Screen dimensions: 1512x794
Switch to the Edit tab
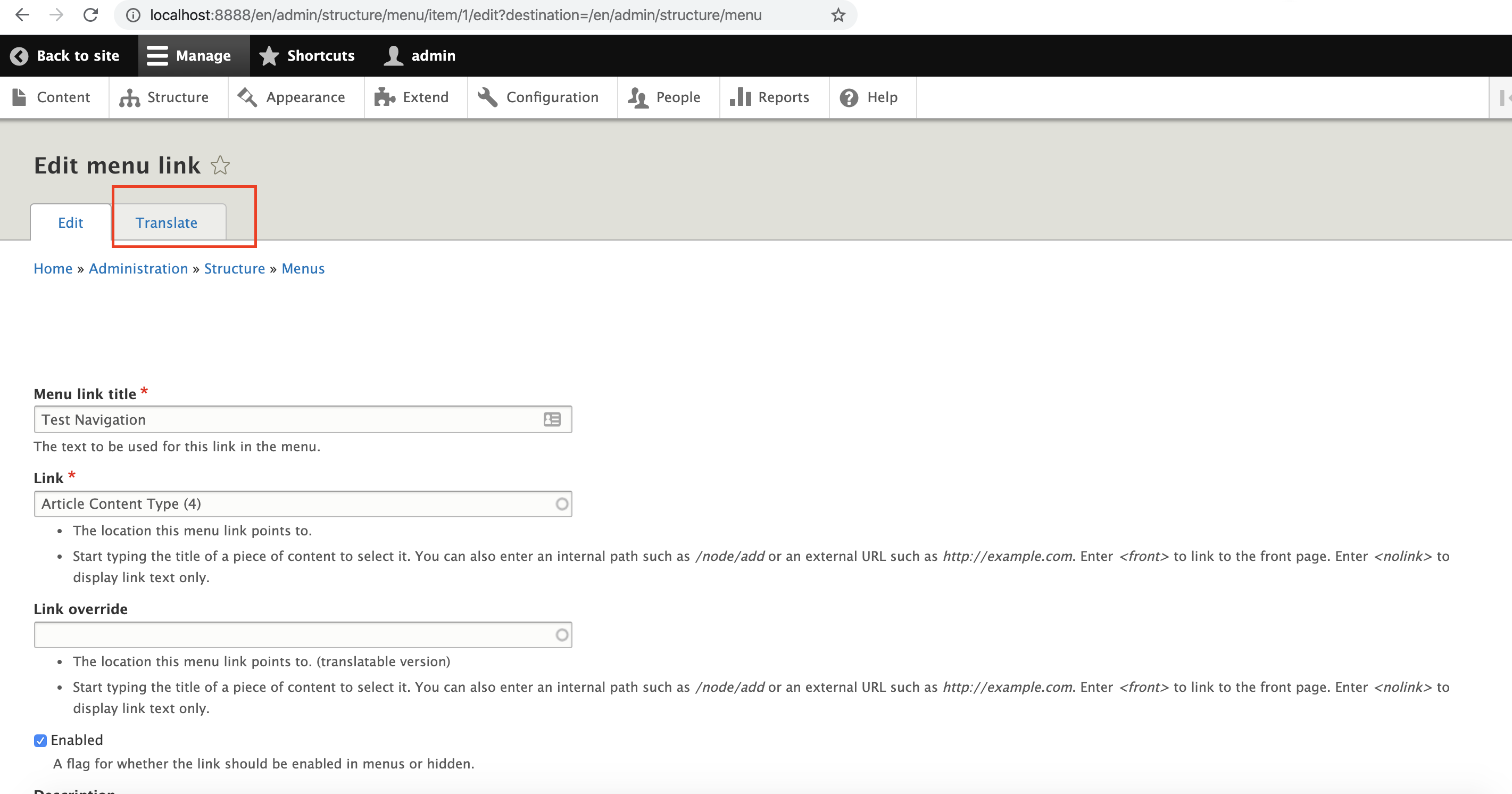[x=71, y=222]
